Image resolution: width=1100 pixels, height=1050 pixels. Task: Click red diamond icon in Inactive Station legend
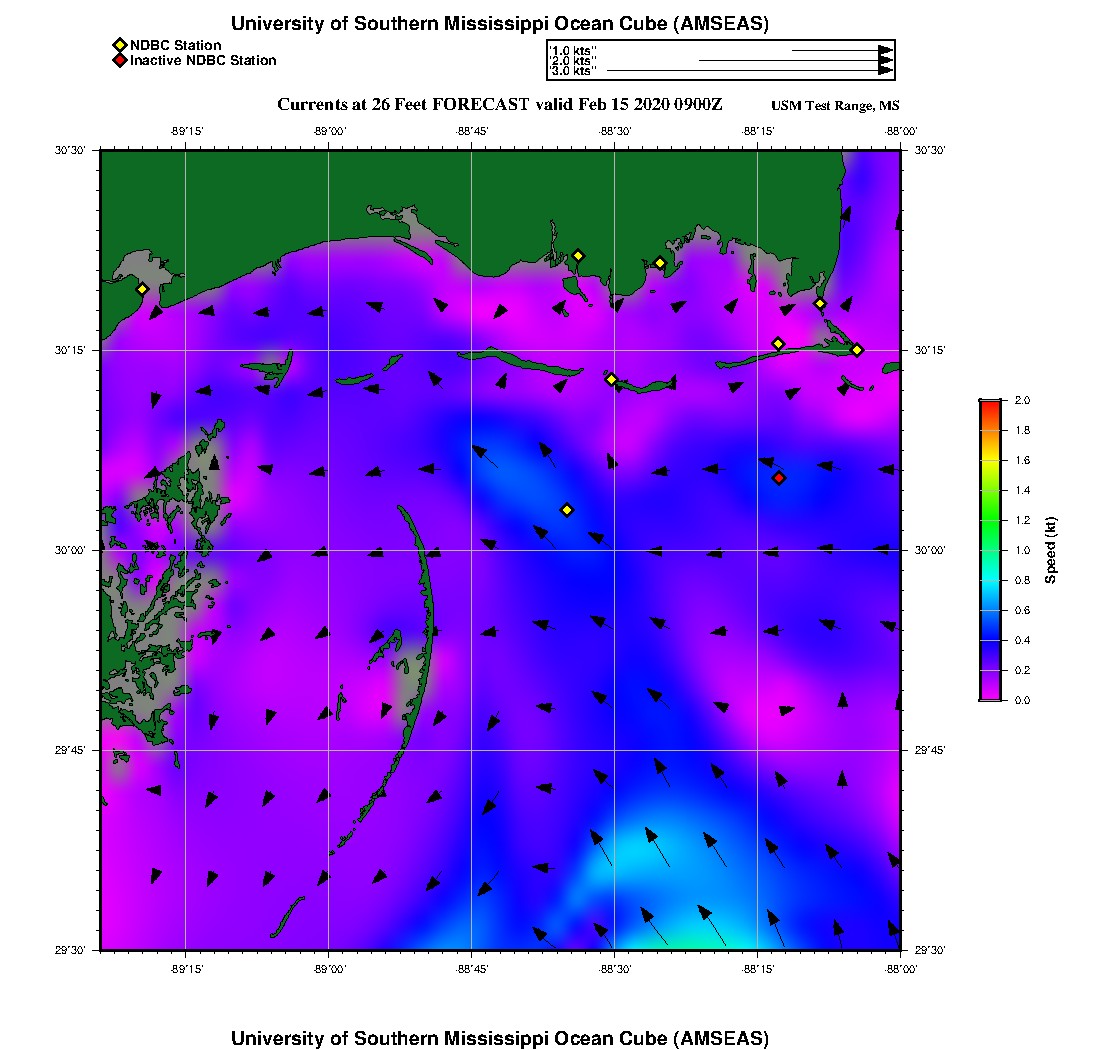119,60
